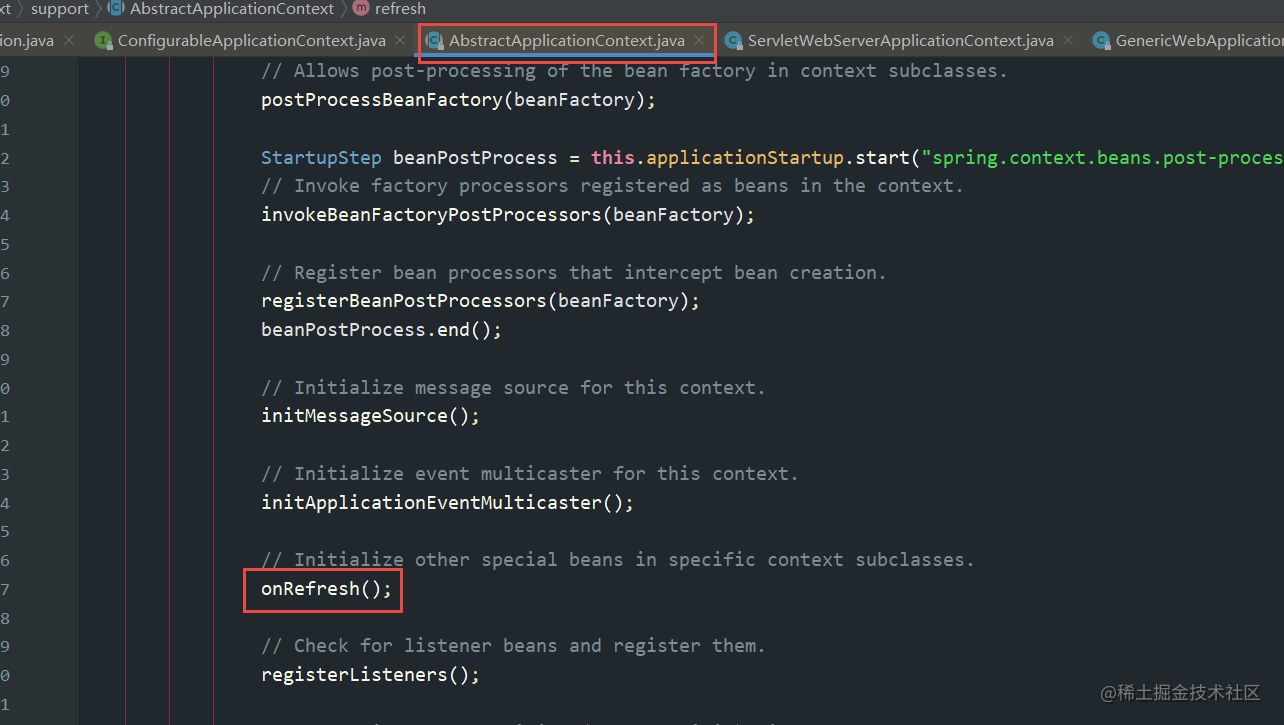Click comment 'Register bean processors that intercept'
The width and height of the screenshot is (1284, 725).
pyautogui.click(x=574, y=272)
